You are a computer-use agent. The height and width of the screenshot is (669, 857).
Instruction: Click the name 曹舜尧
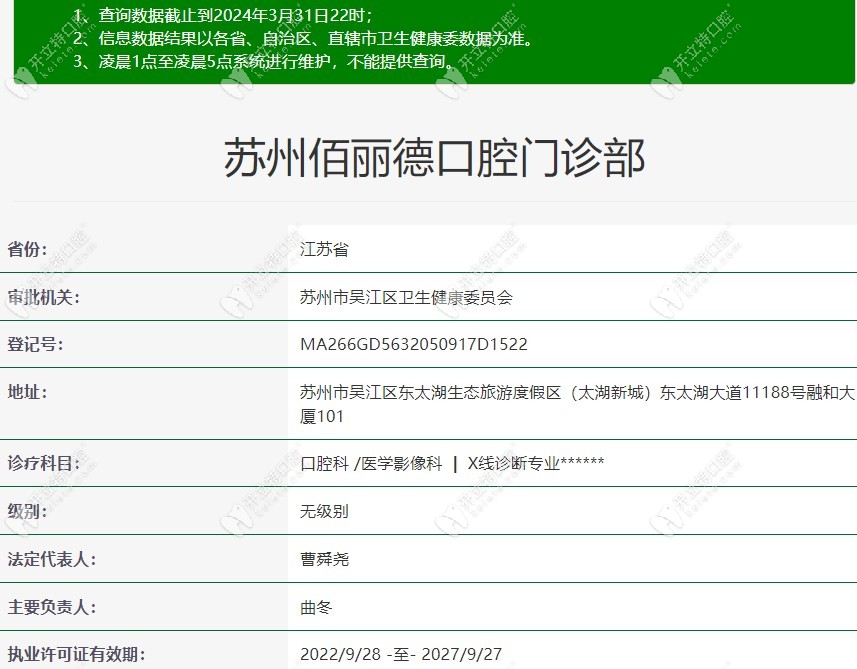[324, 559]
